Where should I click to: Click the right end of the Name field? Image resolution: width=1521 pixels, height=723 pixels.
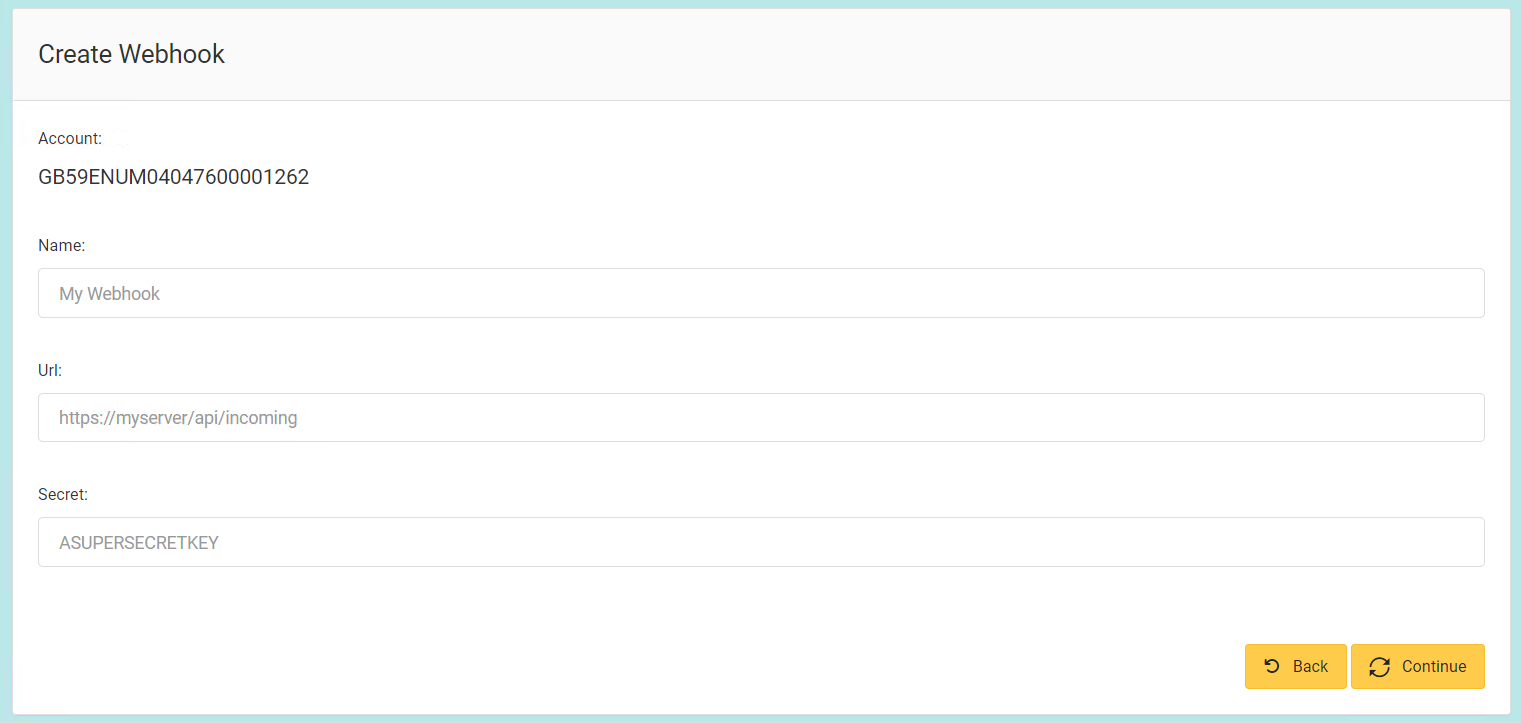[x=1460, y=293]
